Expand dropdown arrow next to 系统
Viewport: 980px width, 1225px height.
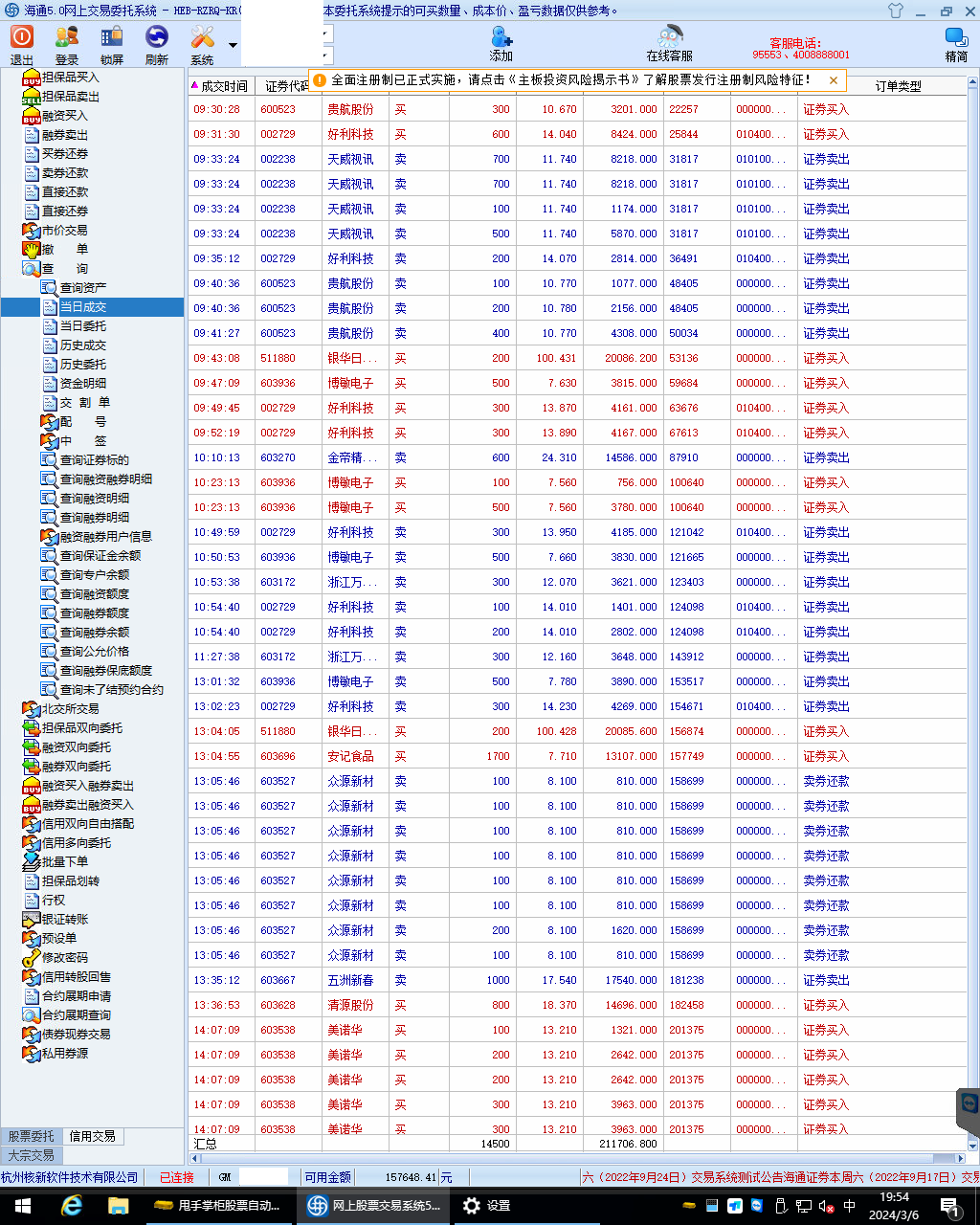pos(233,45)
